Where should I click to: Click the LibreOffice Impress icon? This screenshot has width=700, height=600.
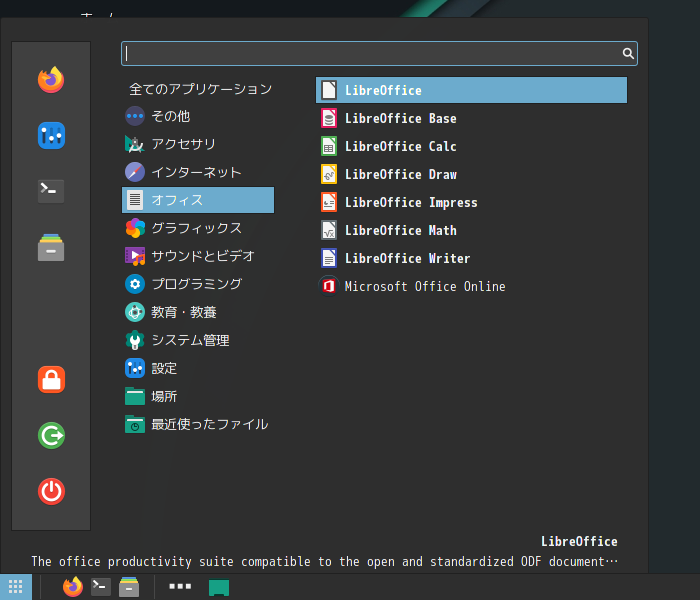click(329, 202)
